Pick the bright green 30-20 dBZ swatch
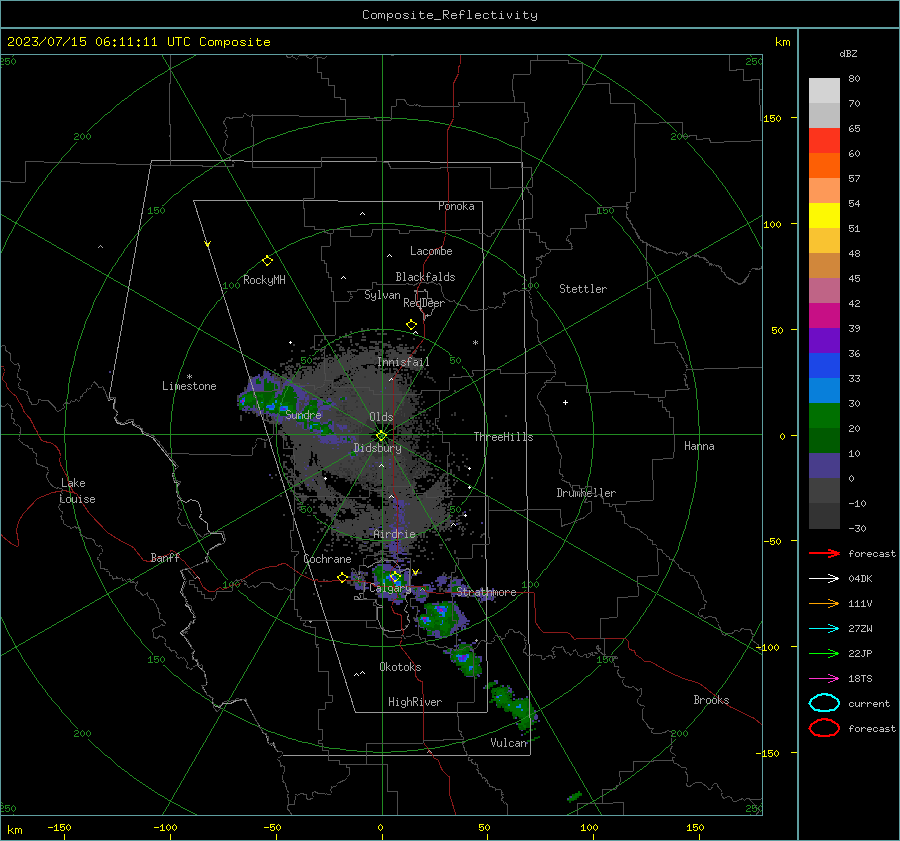The height and width of the screenshot is (841, 900). pyautogui.click(x=824, y=416)
